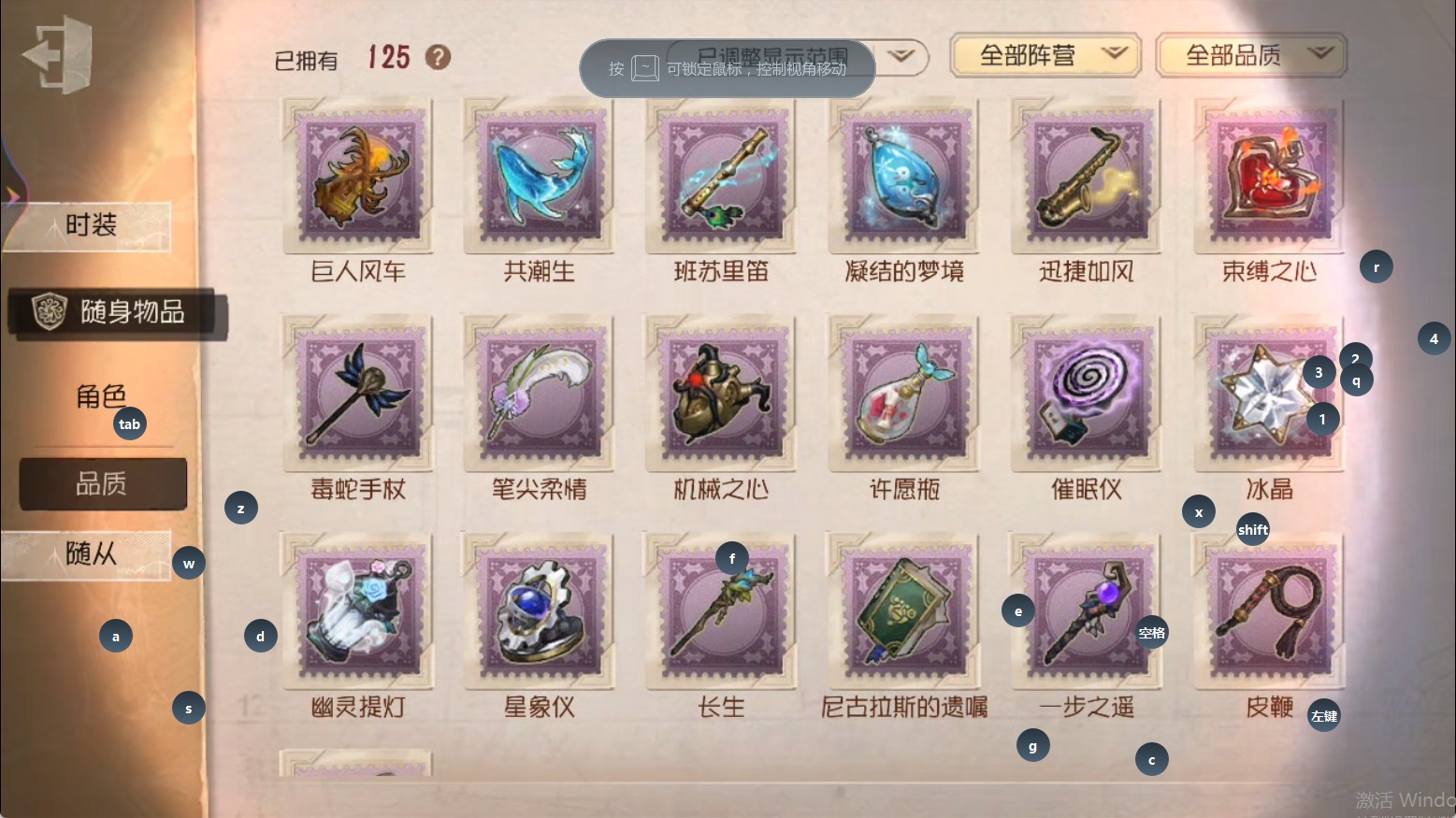
Task: Select the 尼古拉斯的遗嘱 green book item
Action: (x=904, y=611)
